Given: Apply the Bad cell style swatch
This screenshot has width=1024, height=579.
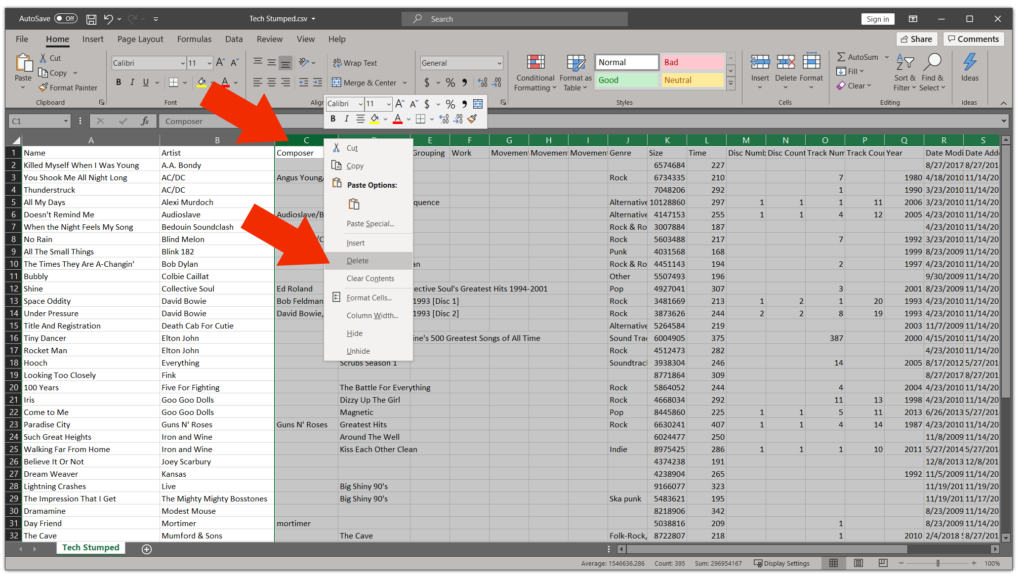Looking at the screenshot, I should [x=692, y=62].
